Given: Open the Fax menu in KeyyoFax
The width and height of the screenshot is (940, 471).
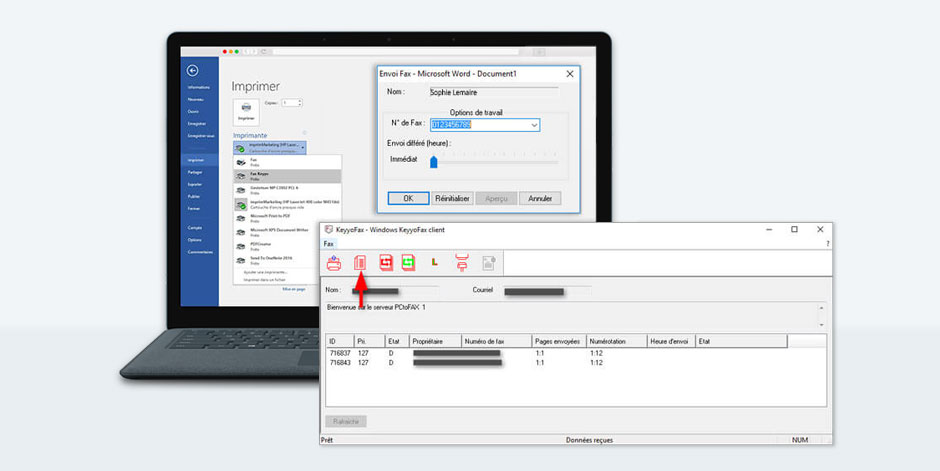Looking at the screenshot, I should (x=329, y=244).
